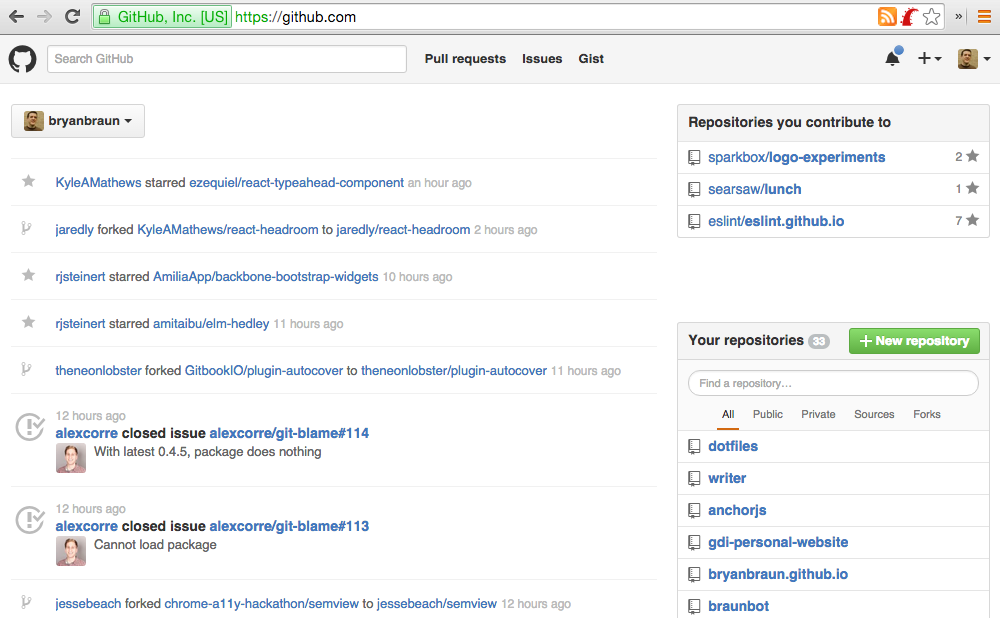1000x618 pixels.
Task: Open jaredly/react-headroom fork link
Action: [x=403, y=230]
